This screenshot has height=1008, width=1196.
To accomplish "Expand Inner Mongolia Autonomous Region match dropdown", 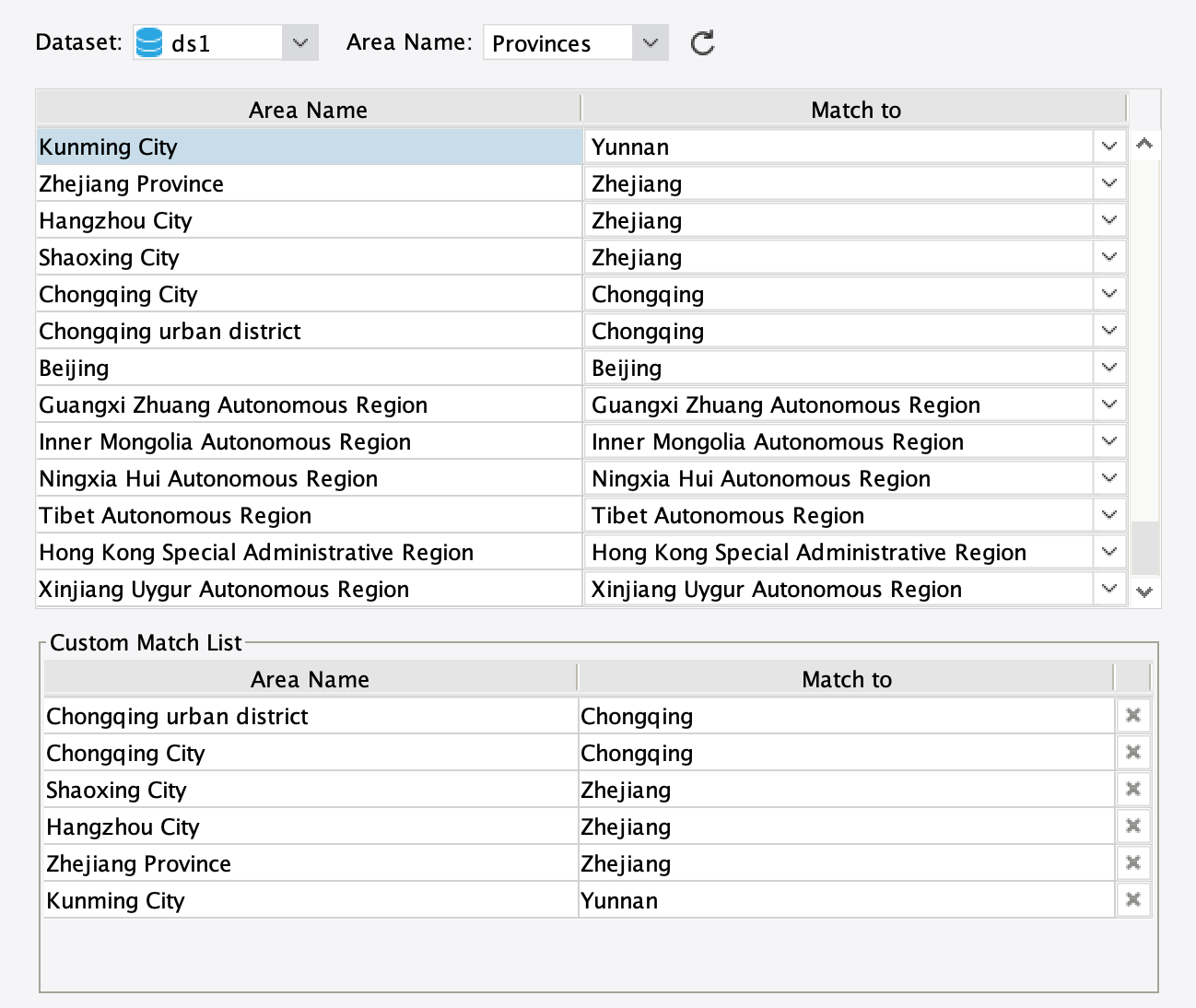I will 1109,441.
